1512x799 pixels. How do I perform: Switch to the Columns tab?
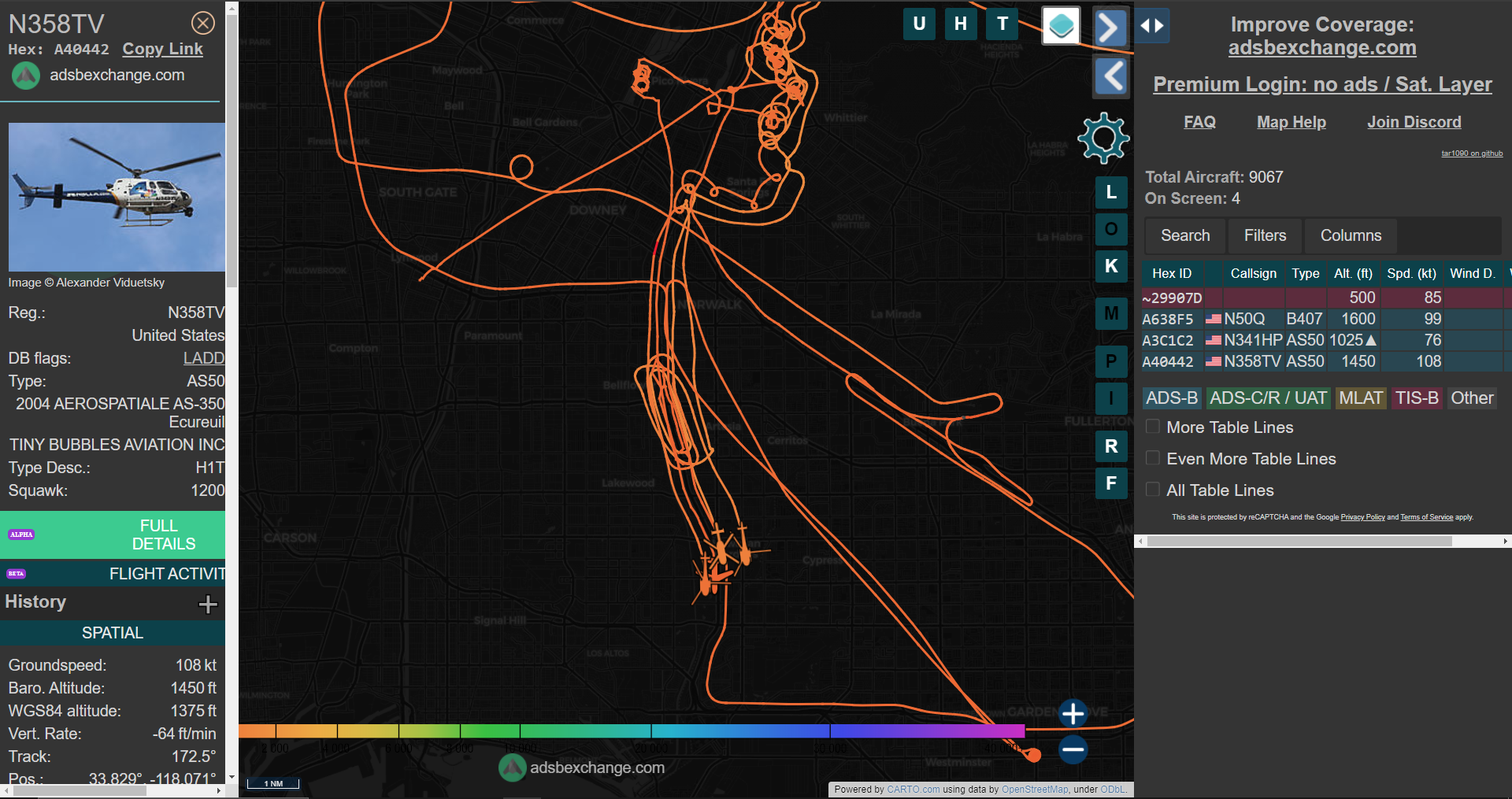[1351, 235]
